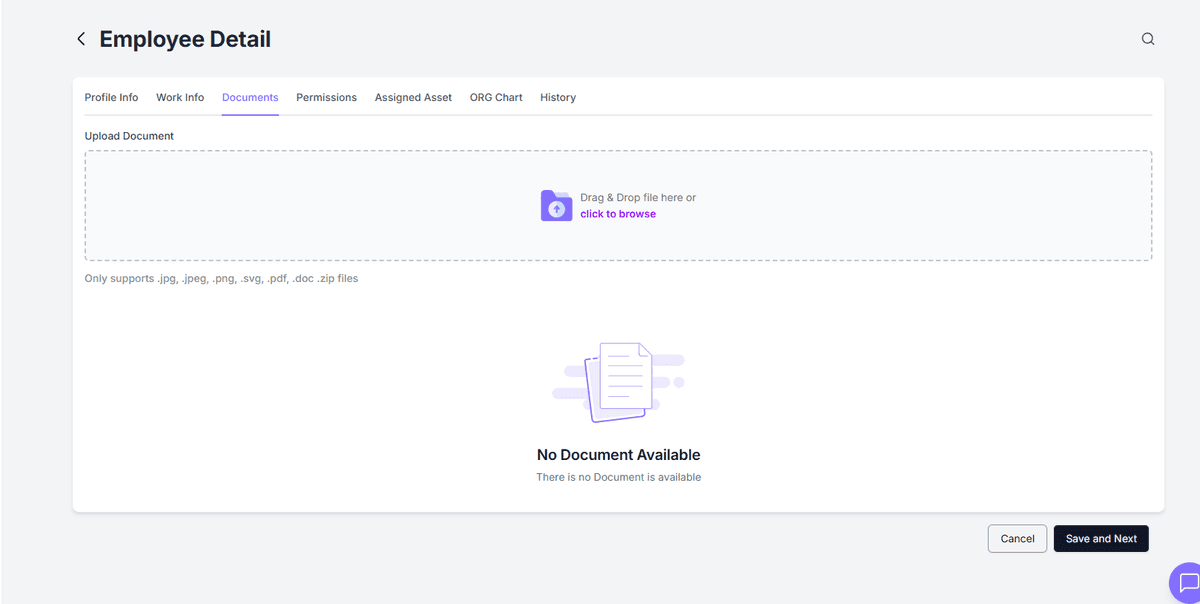The image size is (1200, 604).
Task: Click the supported file formats hint text
Action: coord(219,278)
